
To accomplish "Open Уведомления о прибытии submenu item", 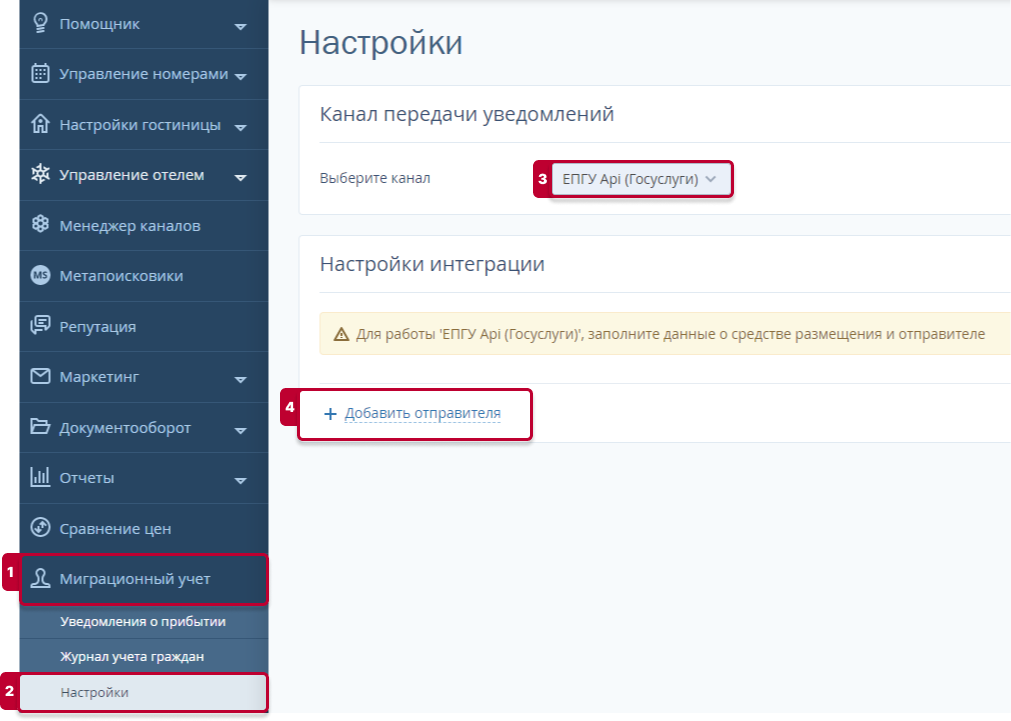I will point(144,622).
